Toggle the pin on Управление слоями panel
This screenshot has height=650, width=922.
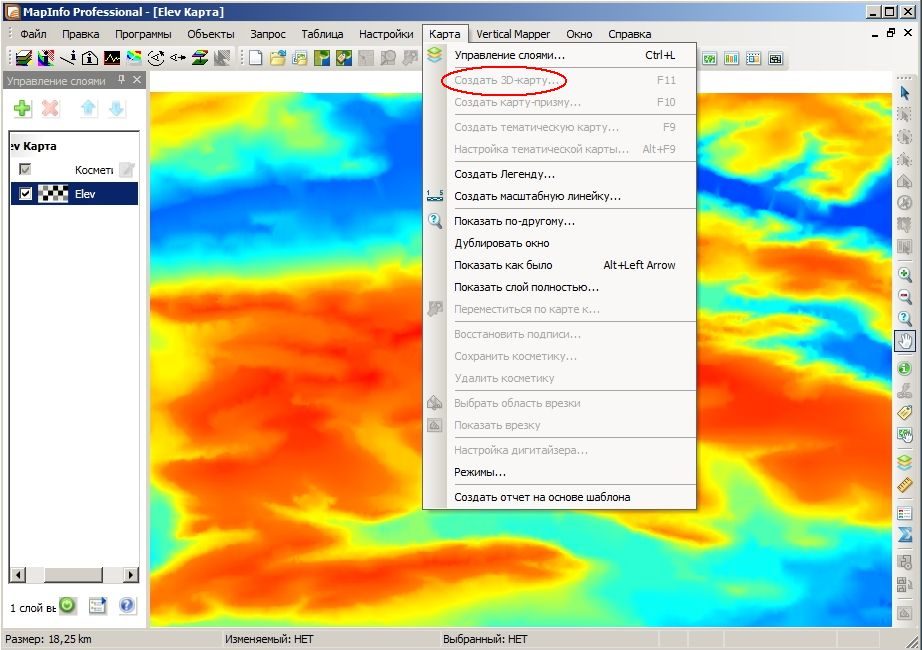[122, 79]
